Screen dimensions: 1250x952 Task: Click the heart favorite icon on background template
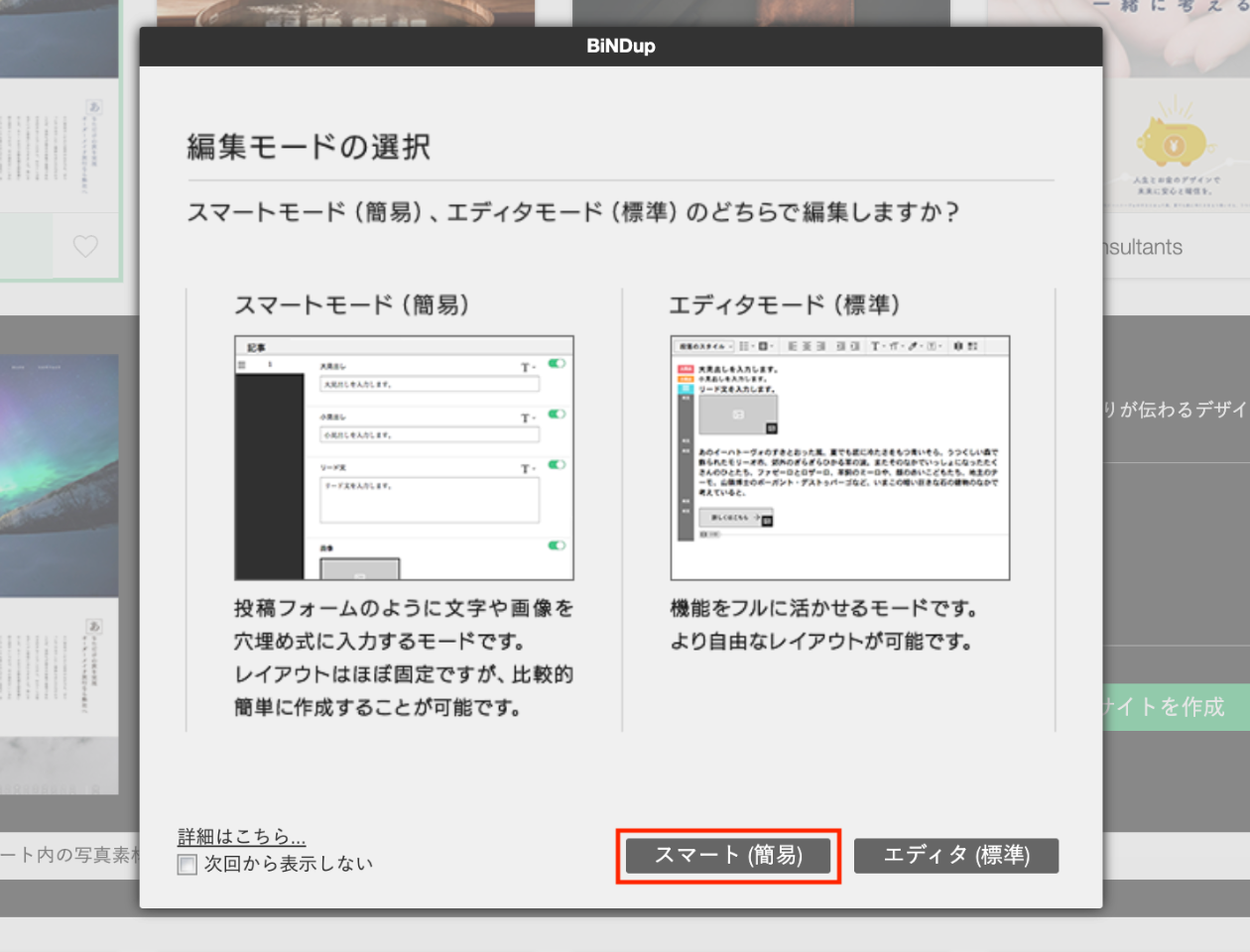[x=85, y=246]
